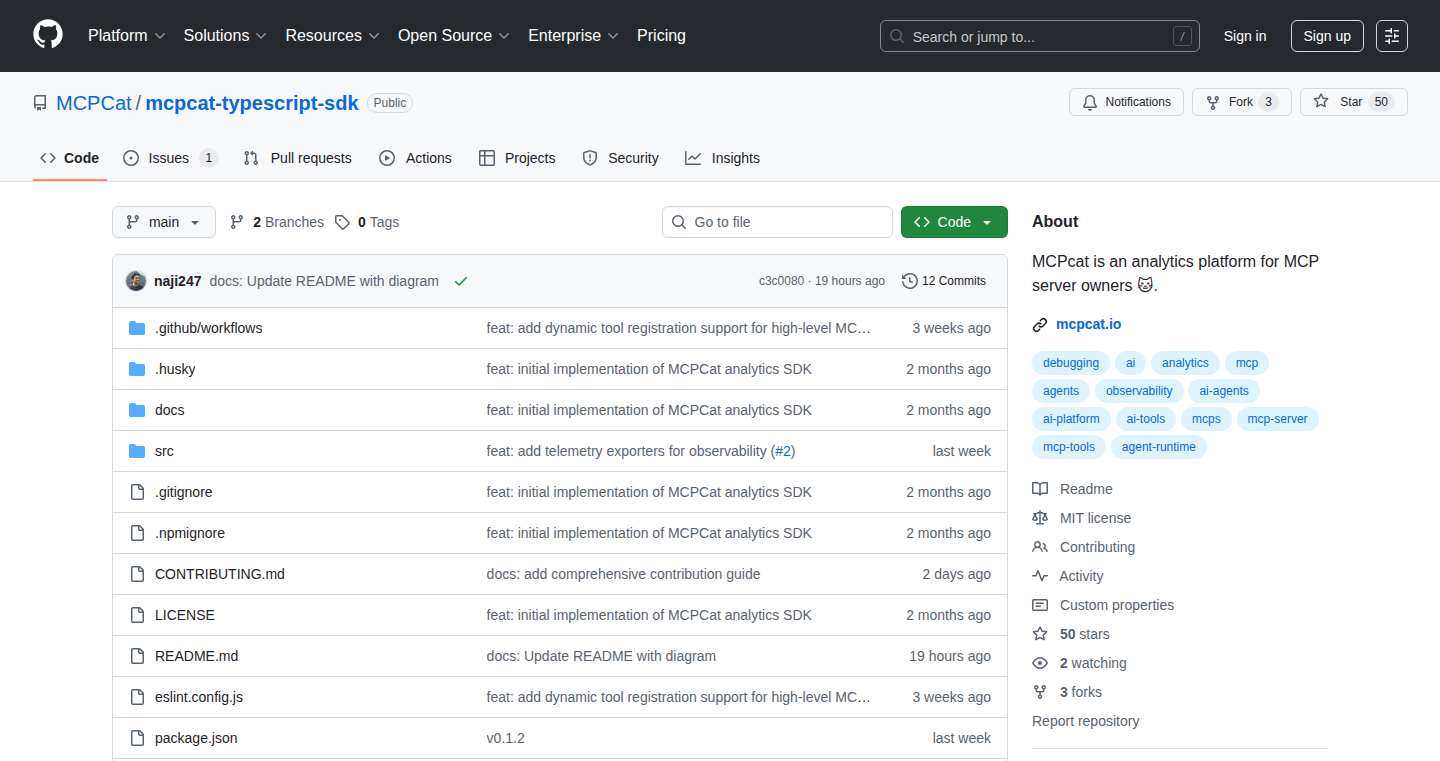Click the folder icon for .github/workflows
Screen dimensions: 1440x761
tap(137, 328)
